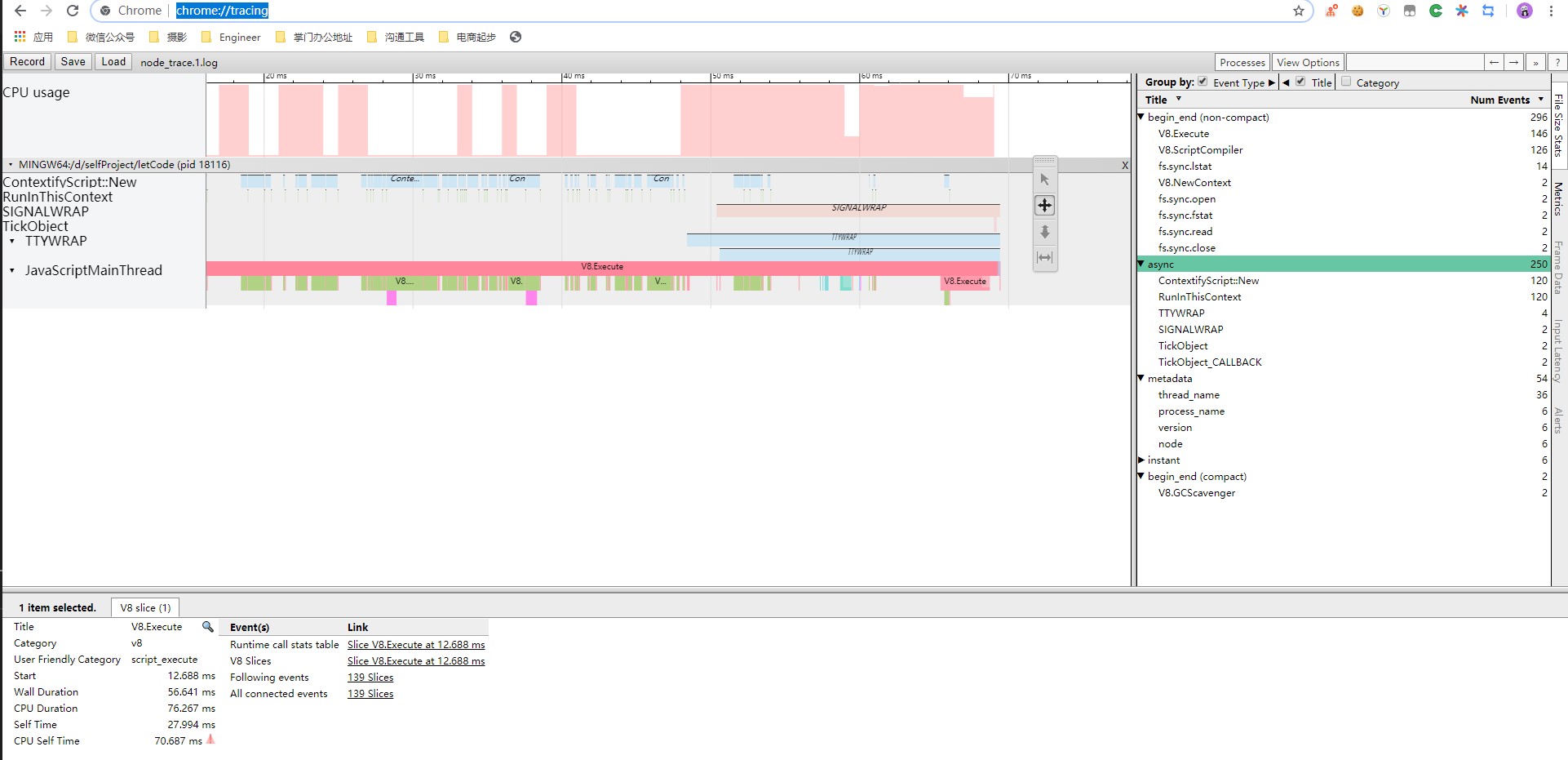Move Title grouping left with arrow
The image size is (1568, 760).
point(1286,82)
